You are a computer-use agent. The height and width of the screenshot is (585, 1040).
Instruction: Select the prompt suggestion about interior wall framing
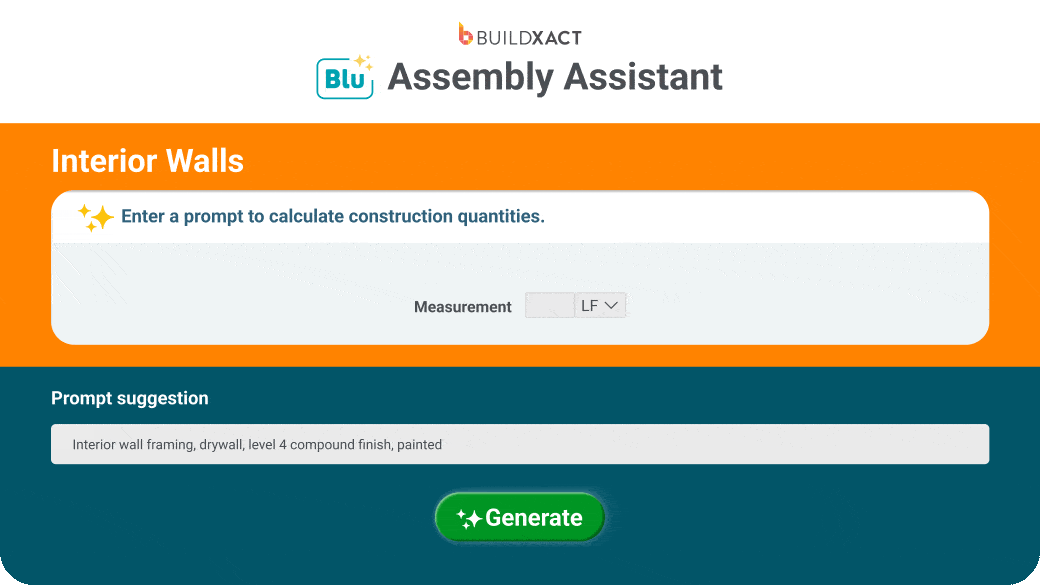(256, 444)
